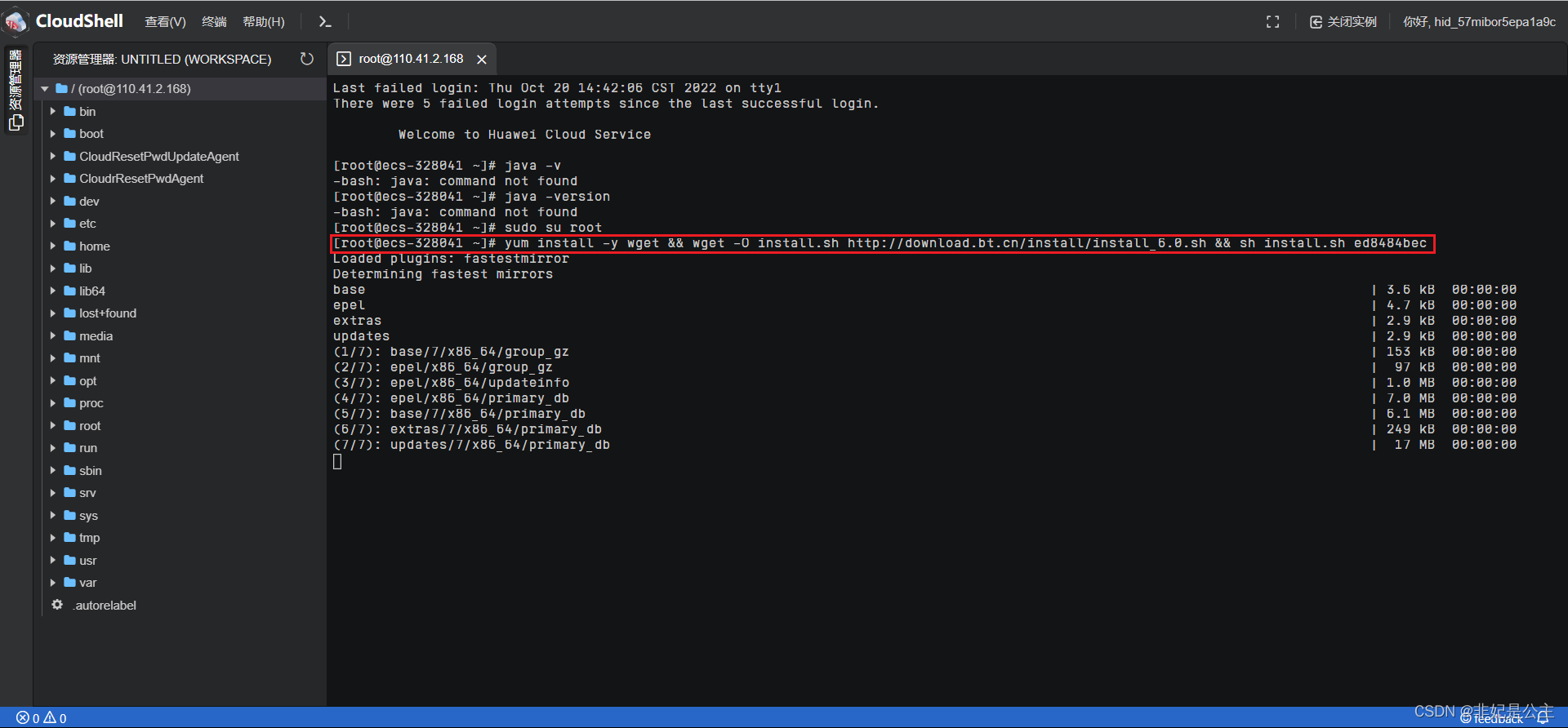Click the dev folder icon
1568x728 pixels.
[x=69, y=201]
